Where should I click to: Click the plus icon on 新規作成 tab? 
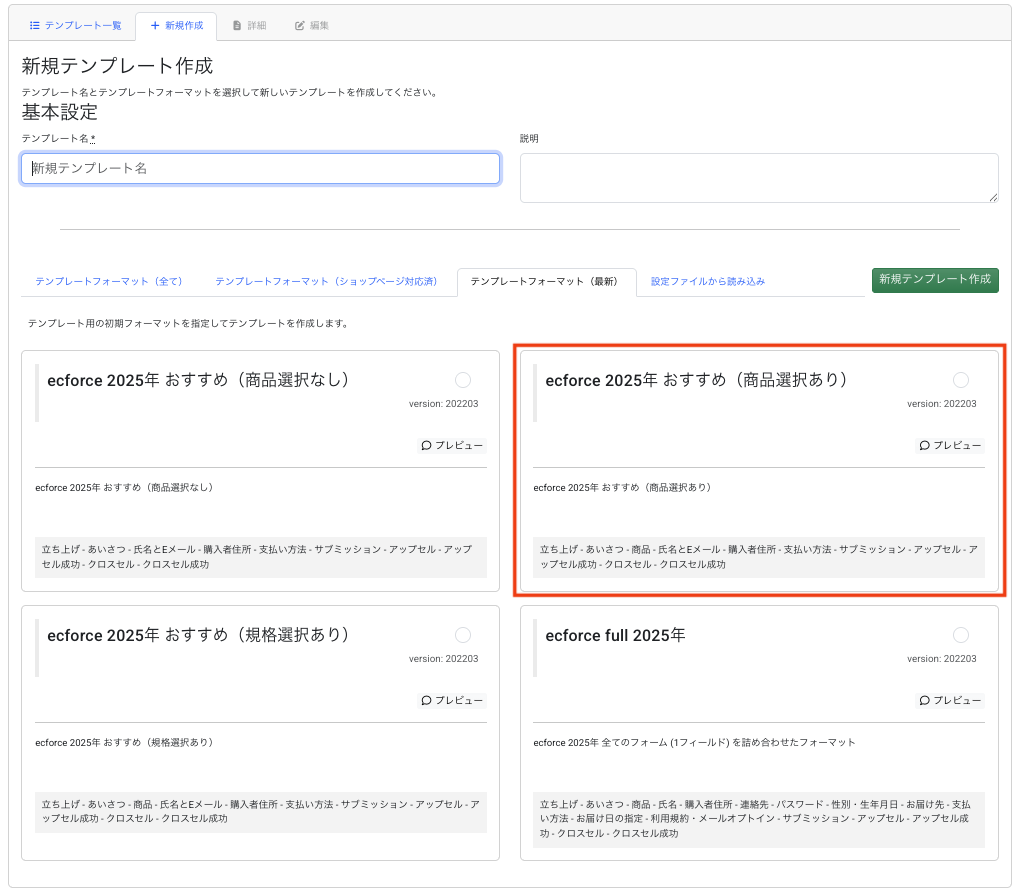tap(155, 25)
